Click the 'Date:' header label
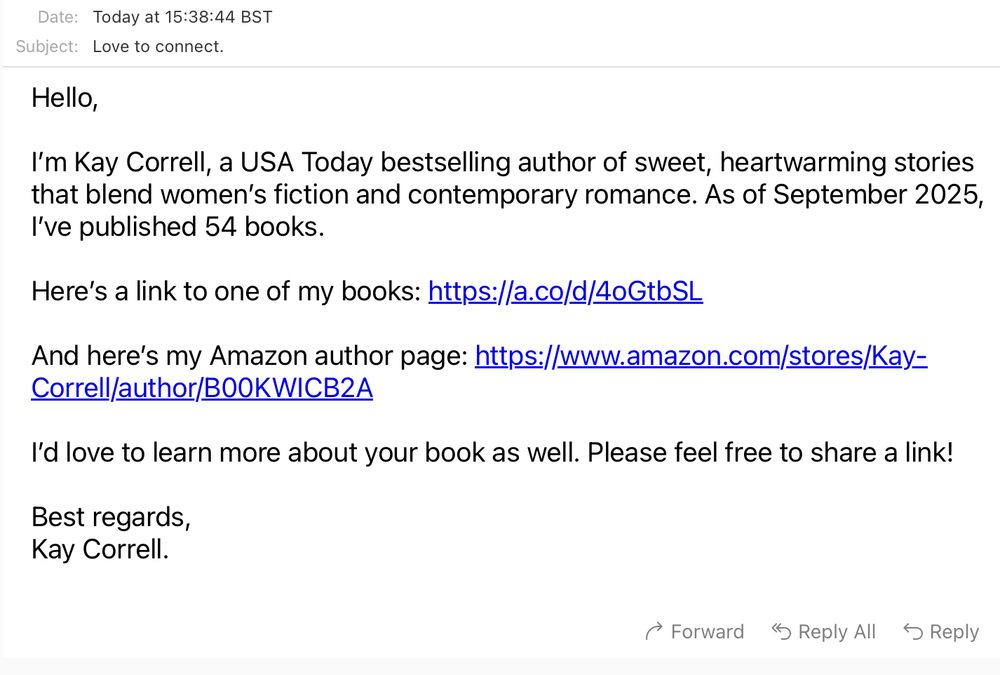Viewport: 1000px width, 675px height. 57,17
